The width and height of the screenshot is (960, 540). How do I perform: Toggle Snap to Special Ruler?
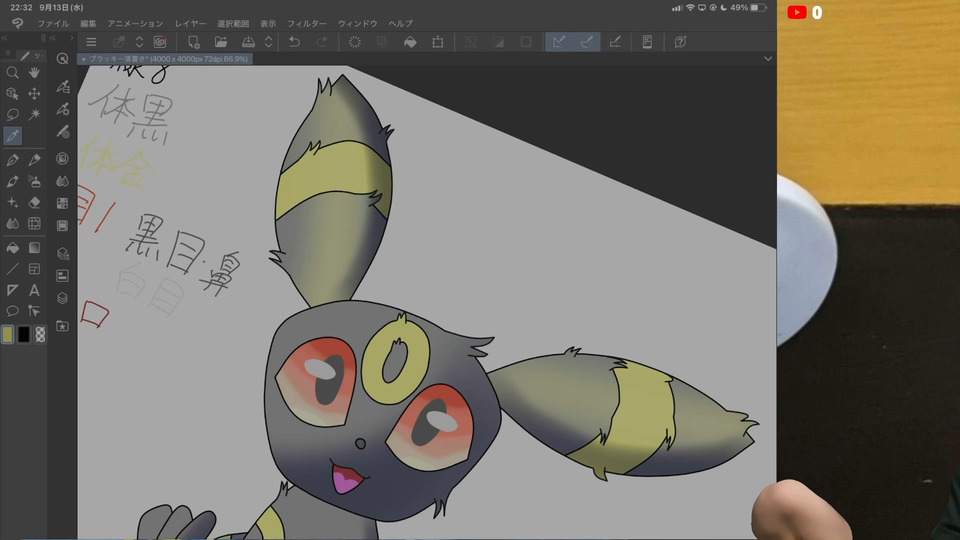click(x=587, y=42)
